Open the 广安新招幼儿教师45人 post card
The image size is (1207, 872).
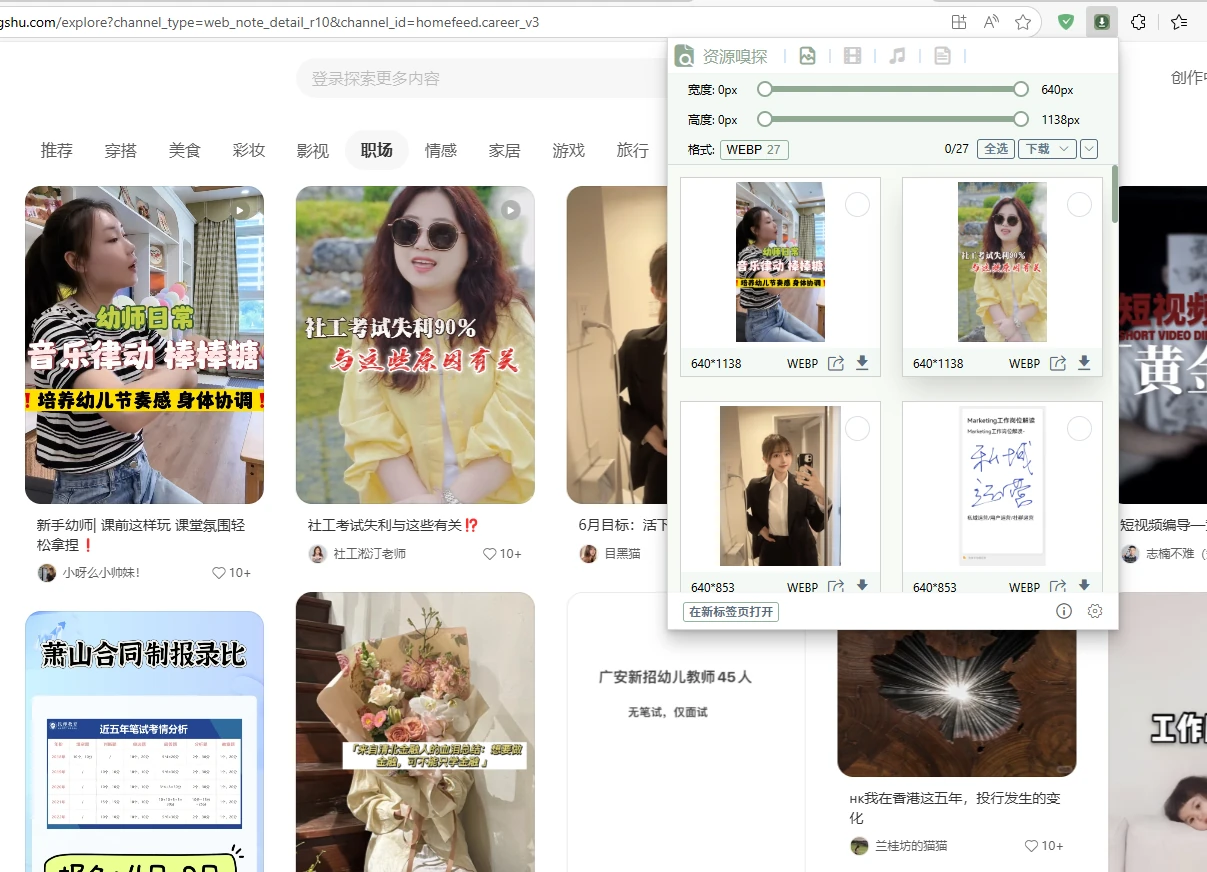tap(686, 732)
